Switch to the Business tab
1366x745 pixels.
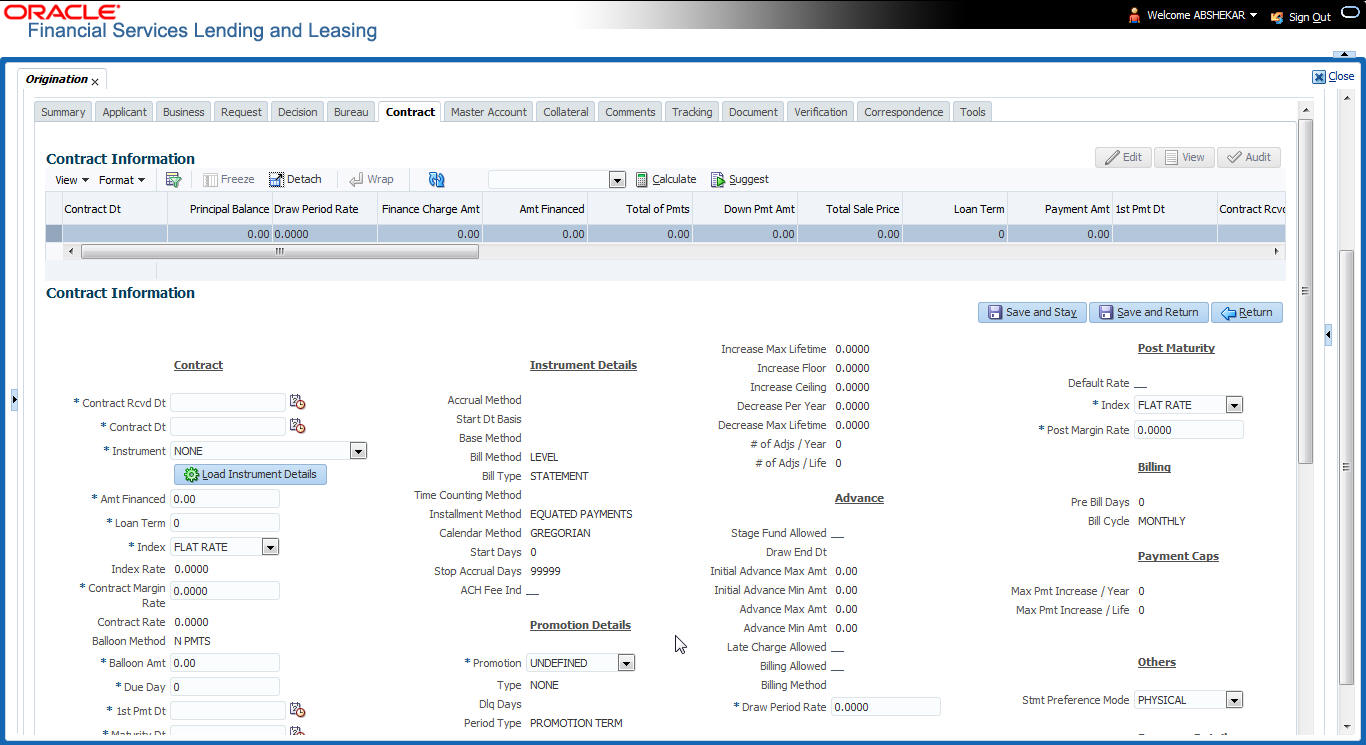184,112
